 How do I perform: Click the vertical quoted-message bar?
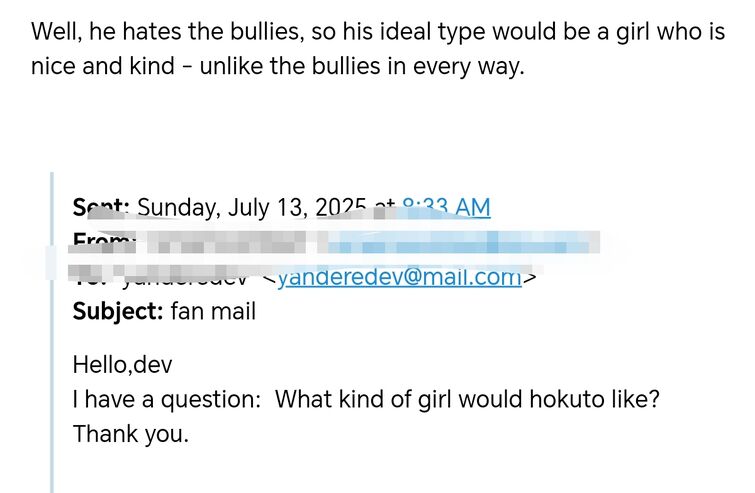tap(52, 332)
